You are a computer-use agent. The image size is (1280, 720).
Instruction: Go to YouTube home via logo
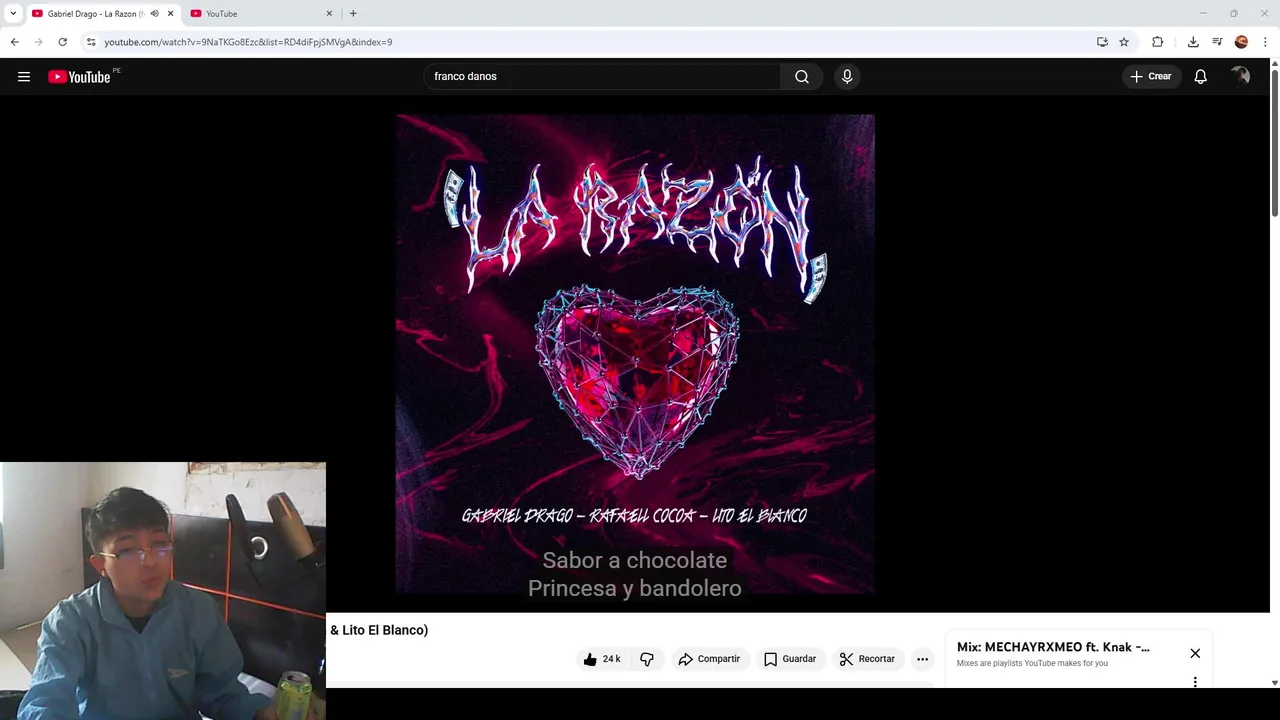click(79, 77)
